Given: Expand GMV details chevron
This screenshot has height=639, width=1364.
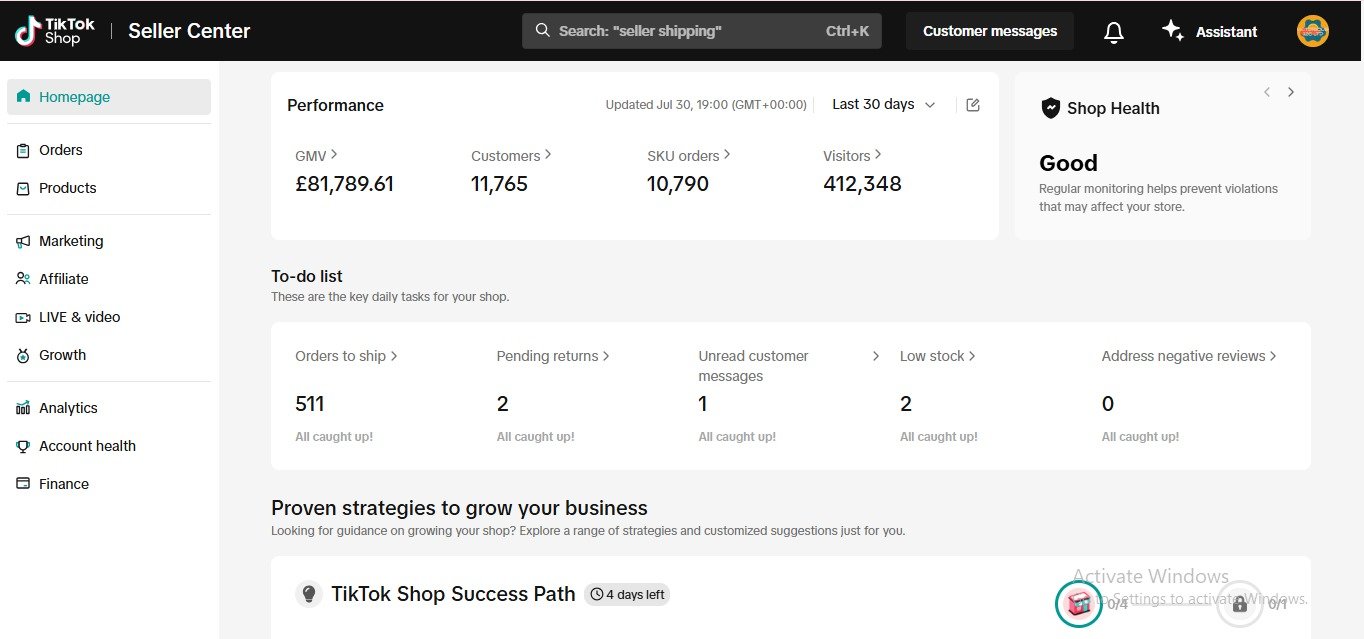Looking at the screenshot, I should pyautogui.click(x=334, y=155).
